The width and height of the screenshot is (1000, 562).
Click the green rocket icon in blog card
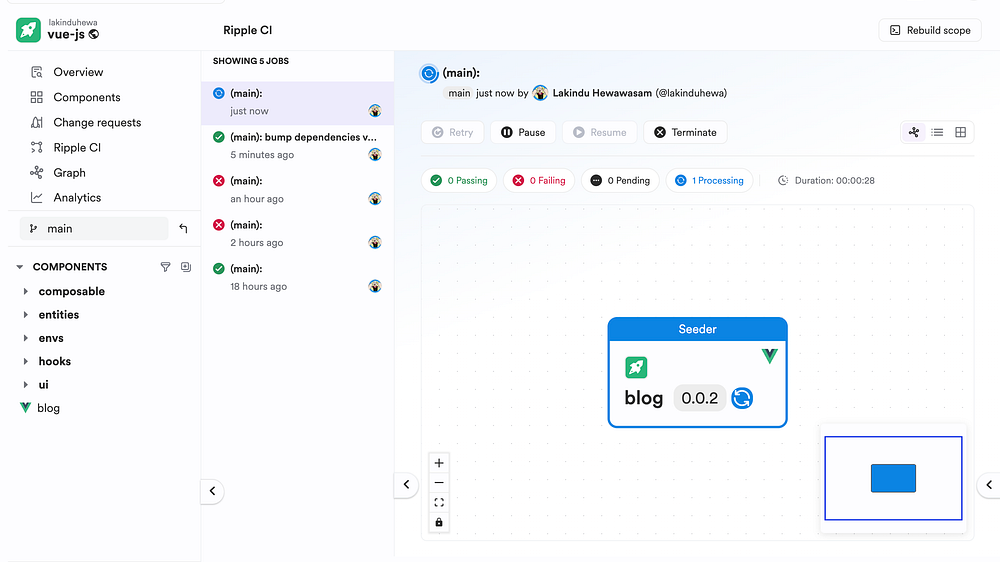636,367
